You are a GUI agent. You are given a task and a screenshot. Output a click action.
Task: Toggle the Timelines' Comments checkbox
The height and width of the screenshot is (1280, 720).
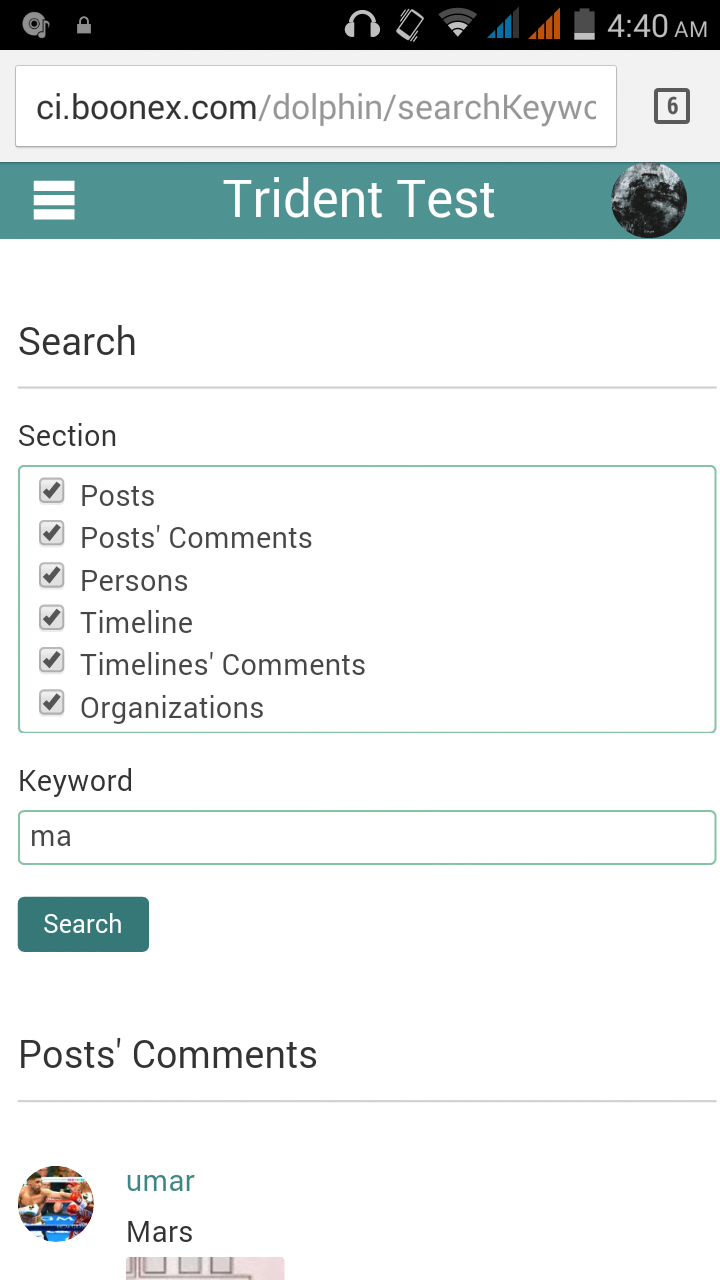coord(52,660)
